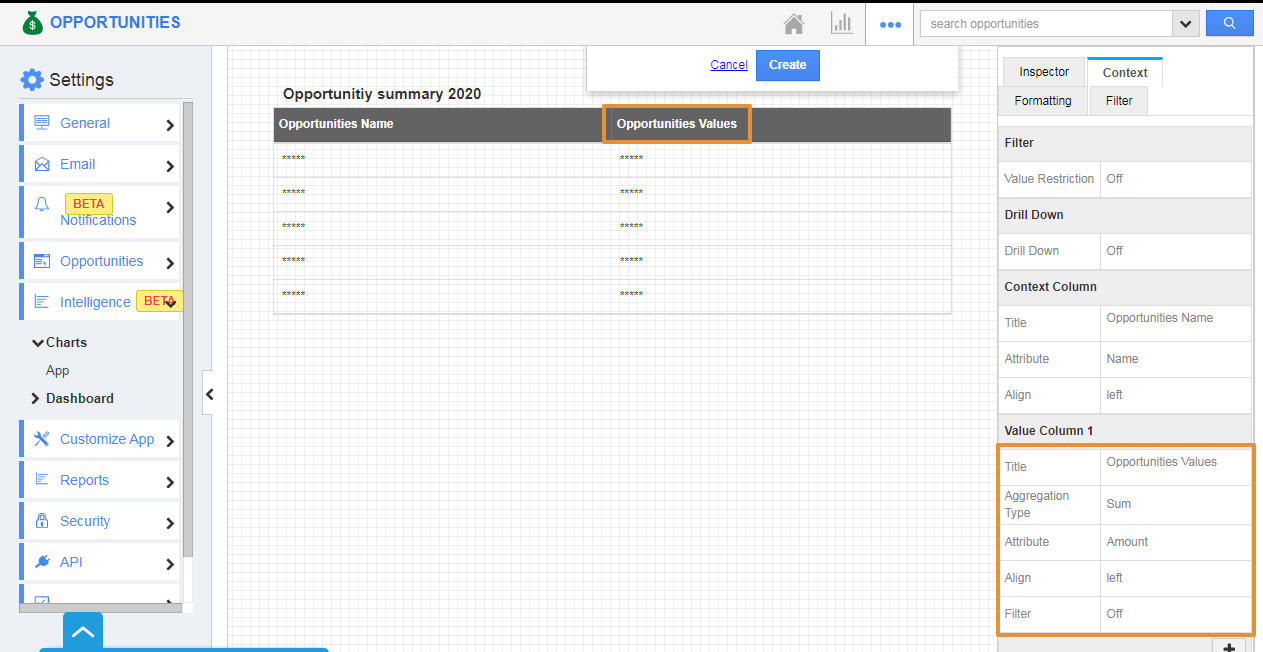Click the blue search magnifier button
Viewport: 1263px width, 652px height.
[1230, 23]
